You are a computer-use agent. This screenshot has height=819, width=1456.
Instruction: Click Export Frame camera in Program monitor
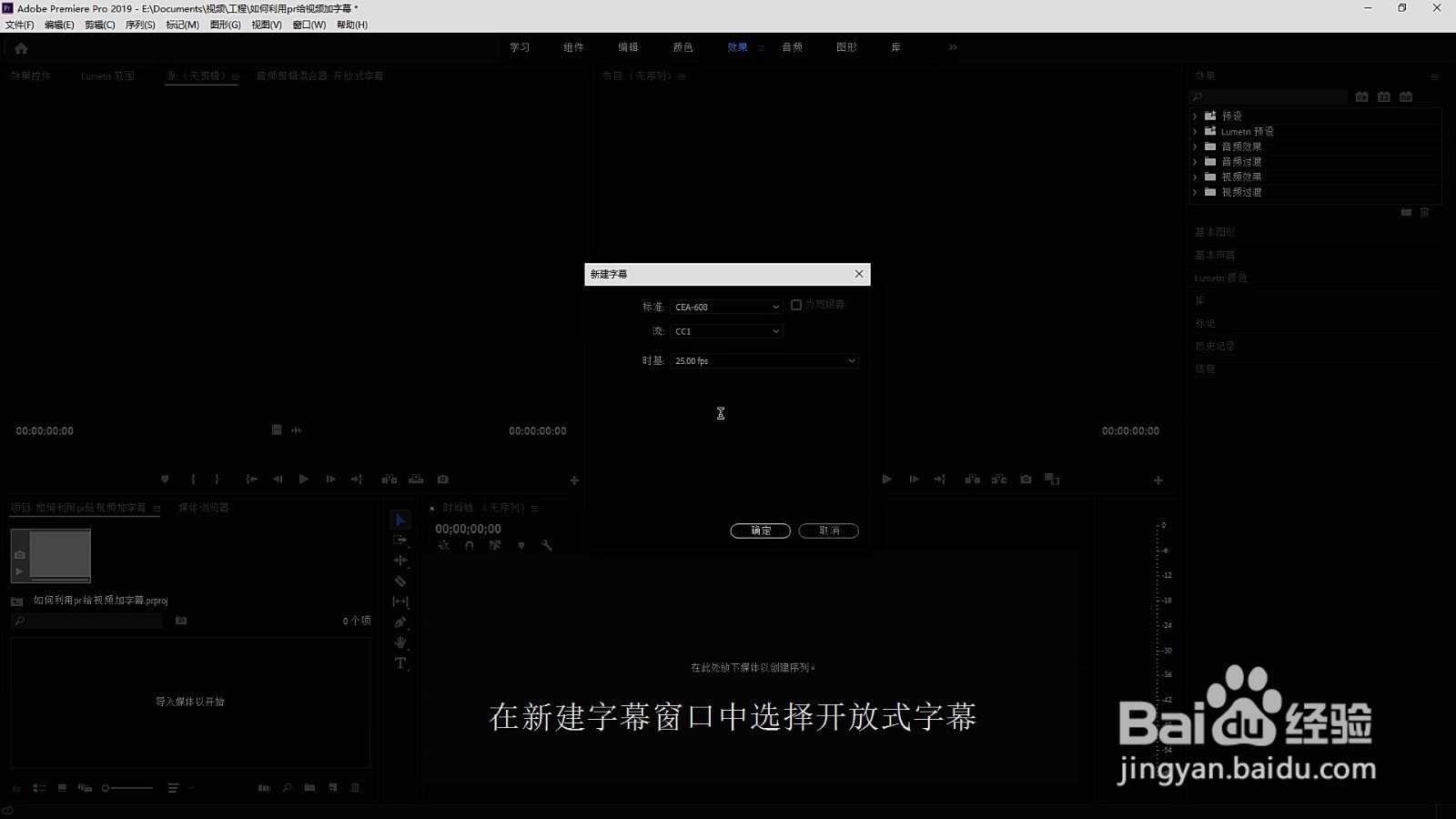point(1026,480)
